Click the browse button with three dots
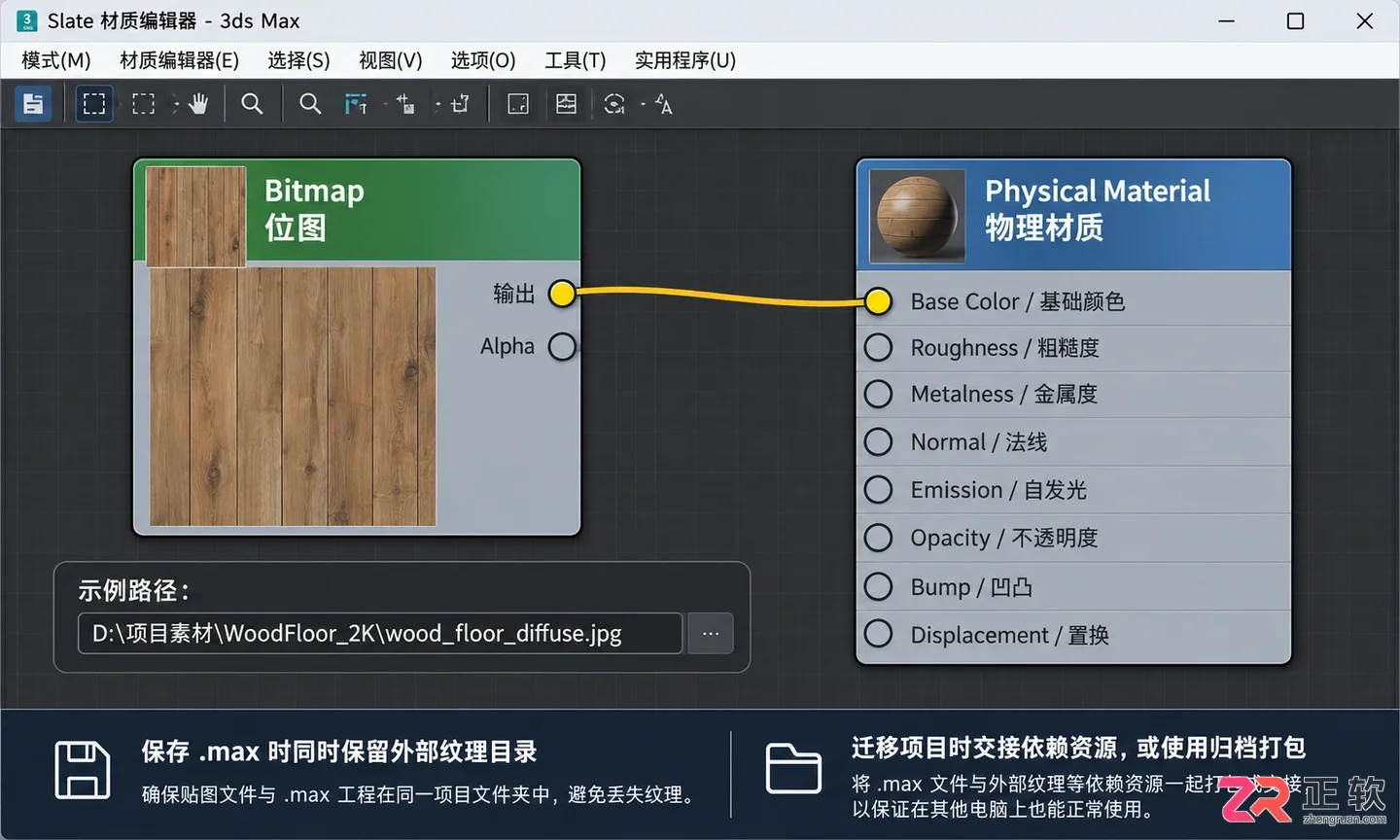This screenshot has width=1400, height=840. click(711, 634)
